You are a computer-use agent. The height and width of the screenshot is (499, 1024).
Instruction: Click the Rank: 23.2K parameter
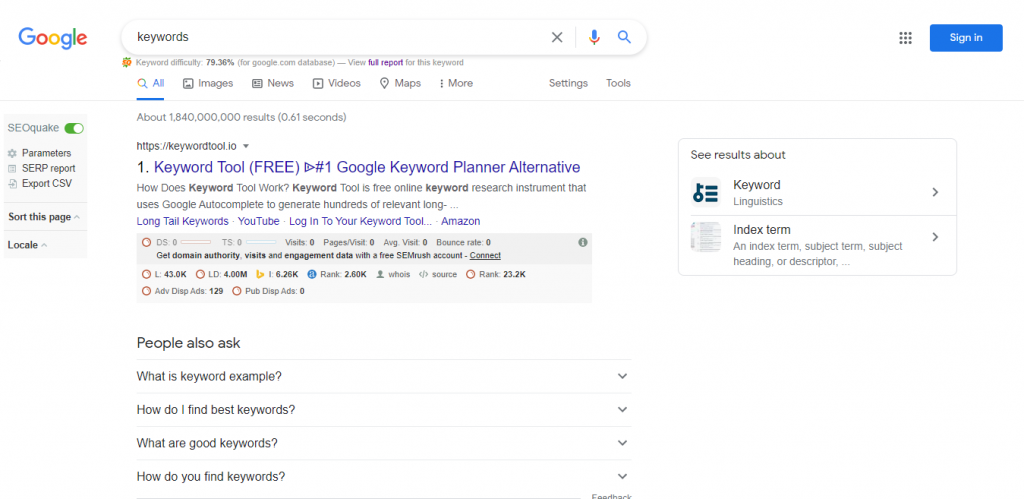pyautogui.click(x=496, y=274)
